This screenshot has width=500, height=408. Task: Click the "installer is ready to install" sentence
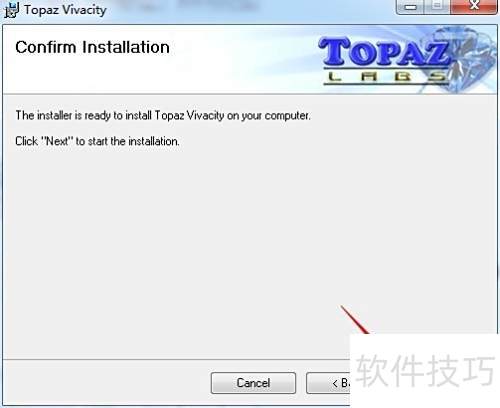(163, 116)
